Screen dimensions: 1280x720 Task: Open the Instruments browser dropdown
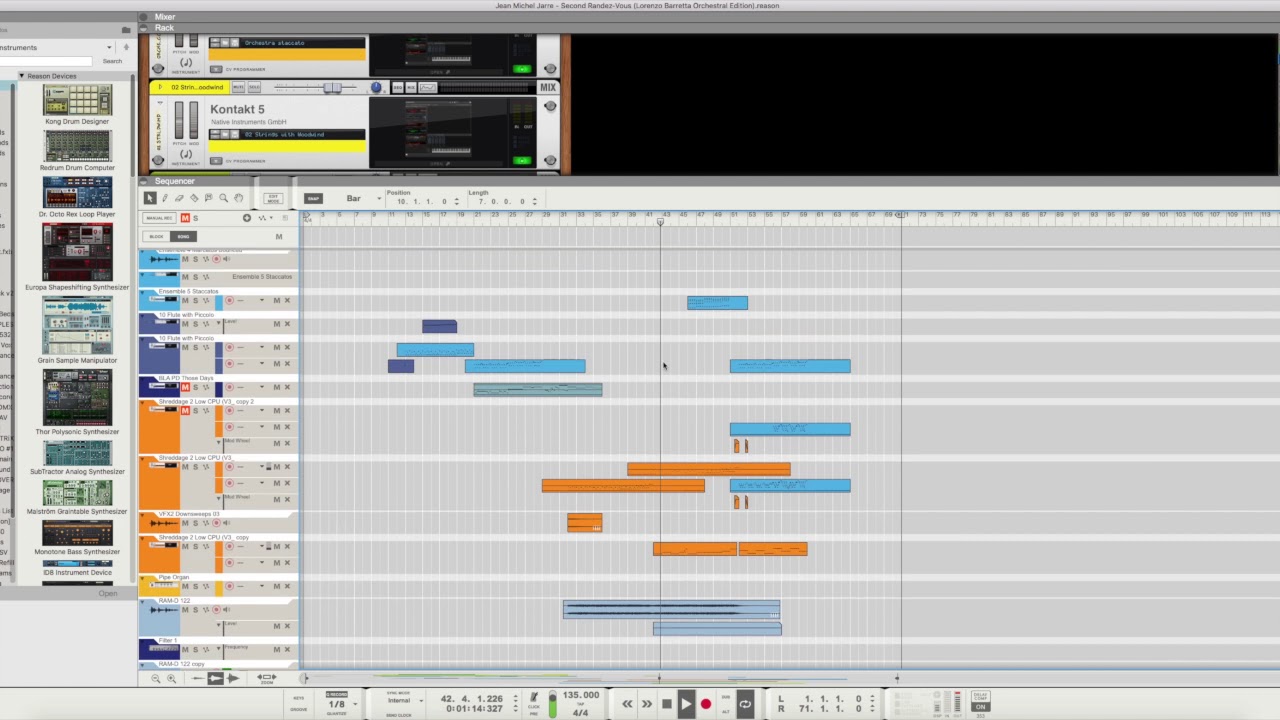pos(109,47)
